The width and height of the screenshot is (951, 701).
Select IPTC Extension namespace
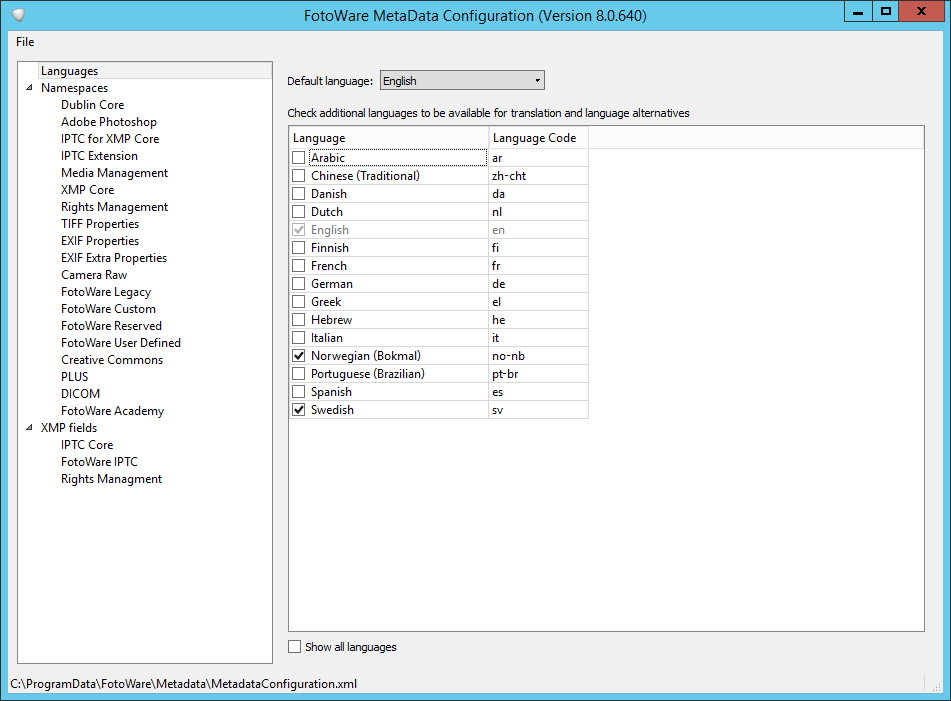point(99,156)
